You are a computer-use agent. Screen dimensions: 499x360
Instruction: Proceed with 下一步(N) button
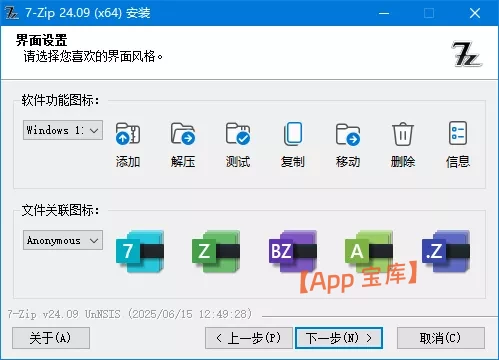coord(339,338)
